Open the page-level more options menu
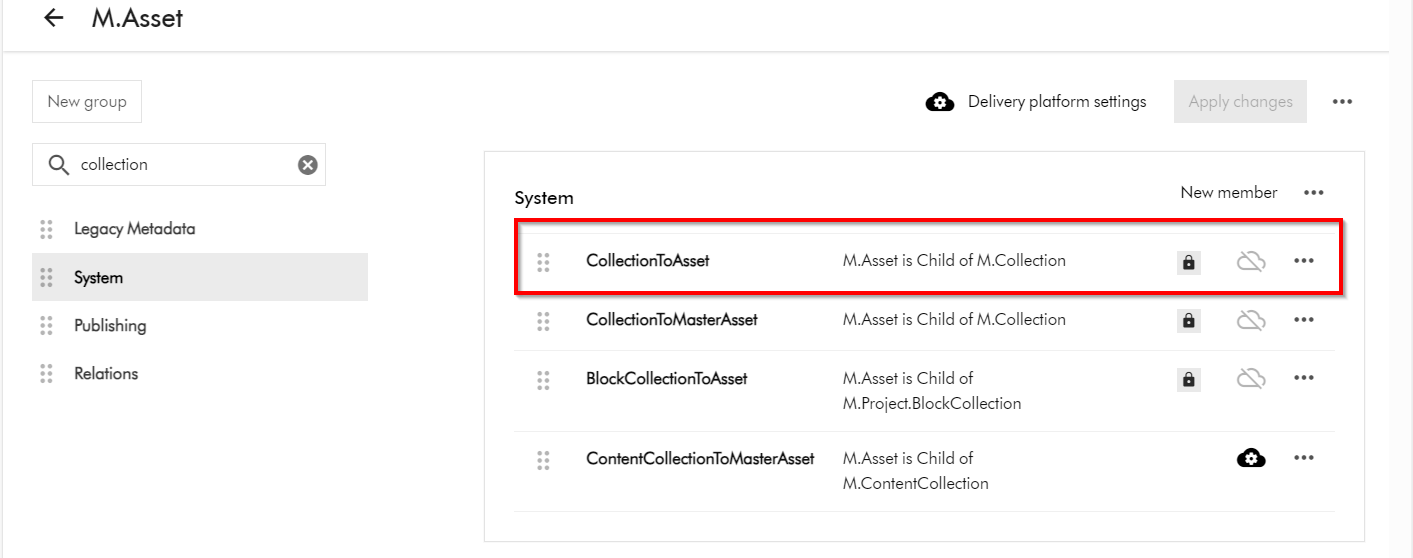The image size is (1413, 558). [1342, 102]
